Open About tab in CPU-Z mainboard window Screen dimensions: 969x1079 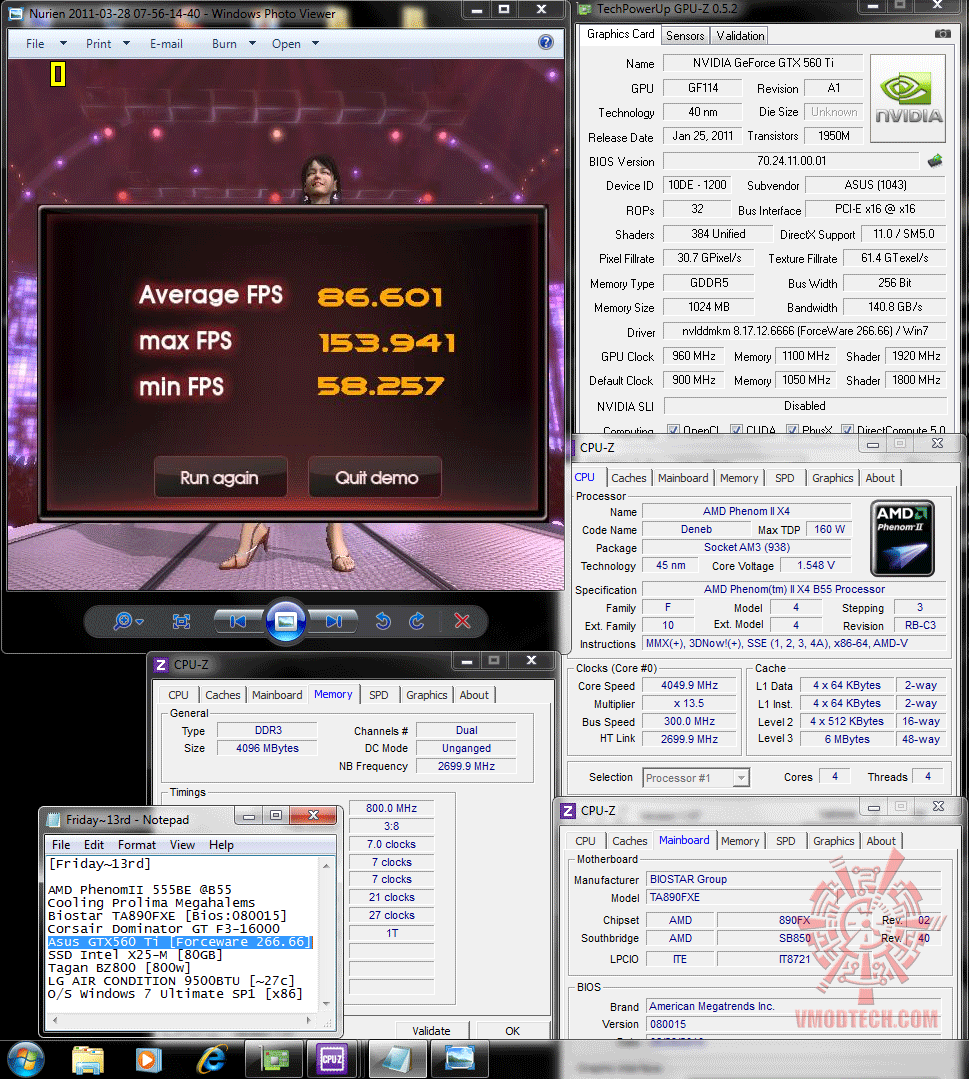pos(881,841)
